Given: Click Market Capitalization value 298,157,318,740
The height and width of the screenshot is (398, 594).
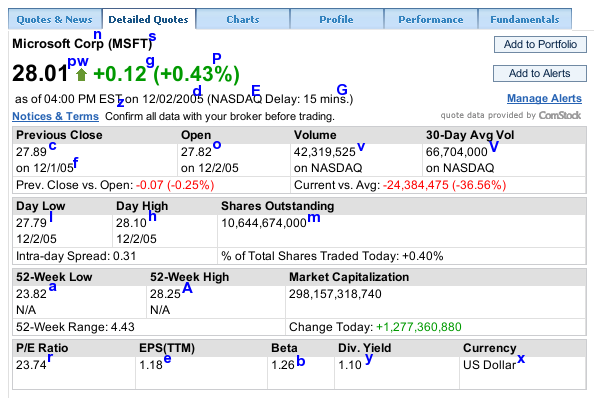Looking at the screenshot, I should [x=335, y=294].
